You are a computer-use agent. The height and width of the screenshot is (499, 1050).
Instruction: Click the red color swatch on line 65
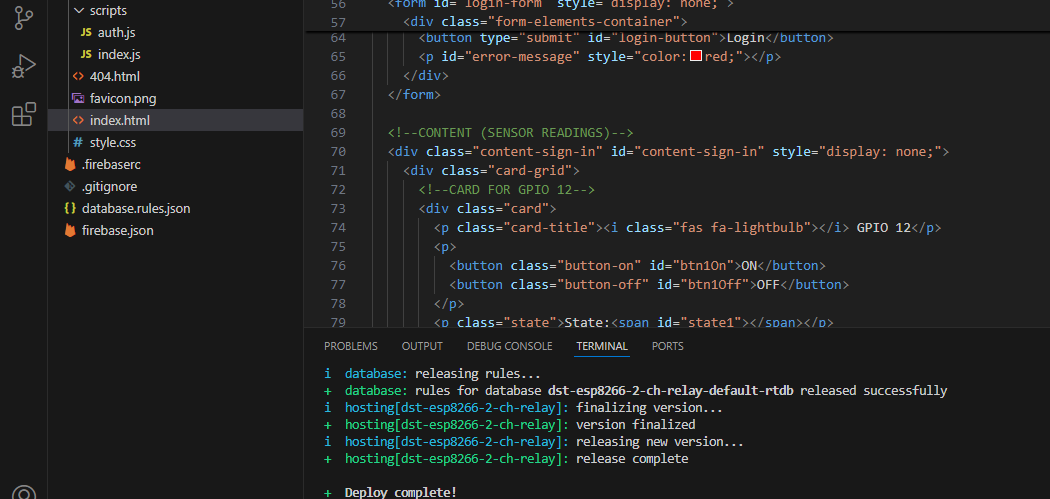[x=696, y=57]
